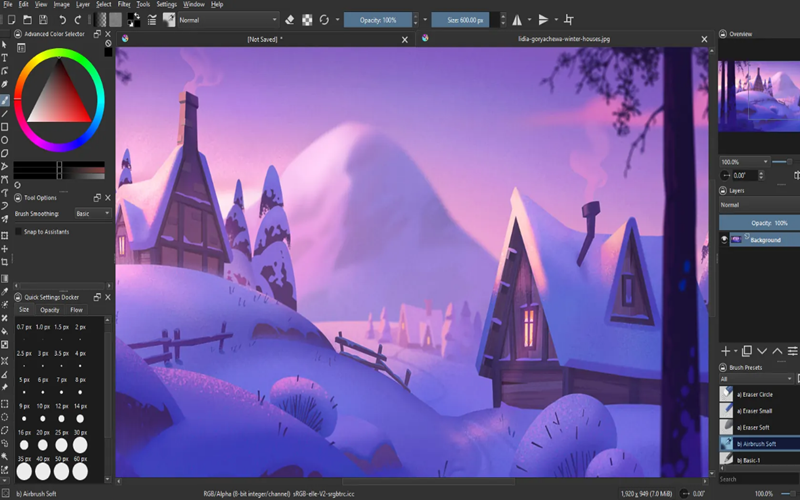Open the Layer menu
The image size is (800, 500).
point(83,4)
